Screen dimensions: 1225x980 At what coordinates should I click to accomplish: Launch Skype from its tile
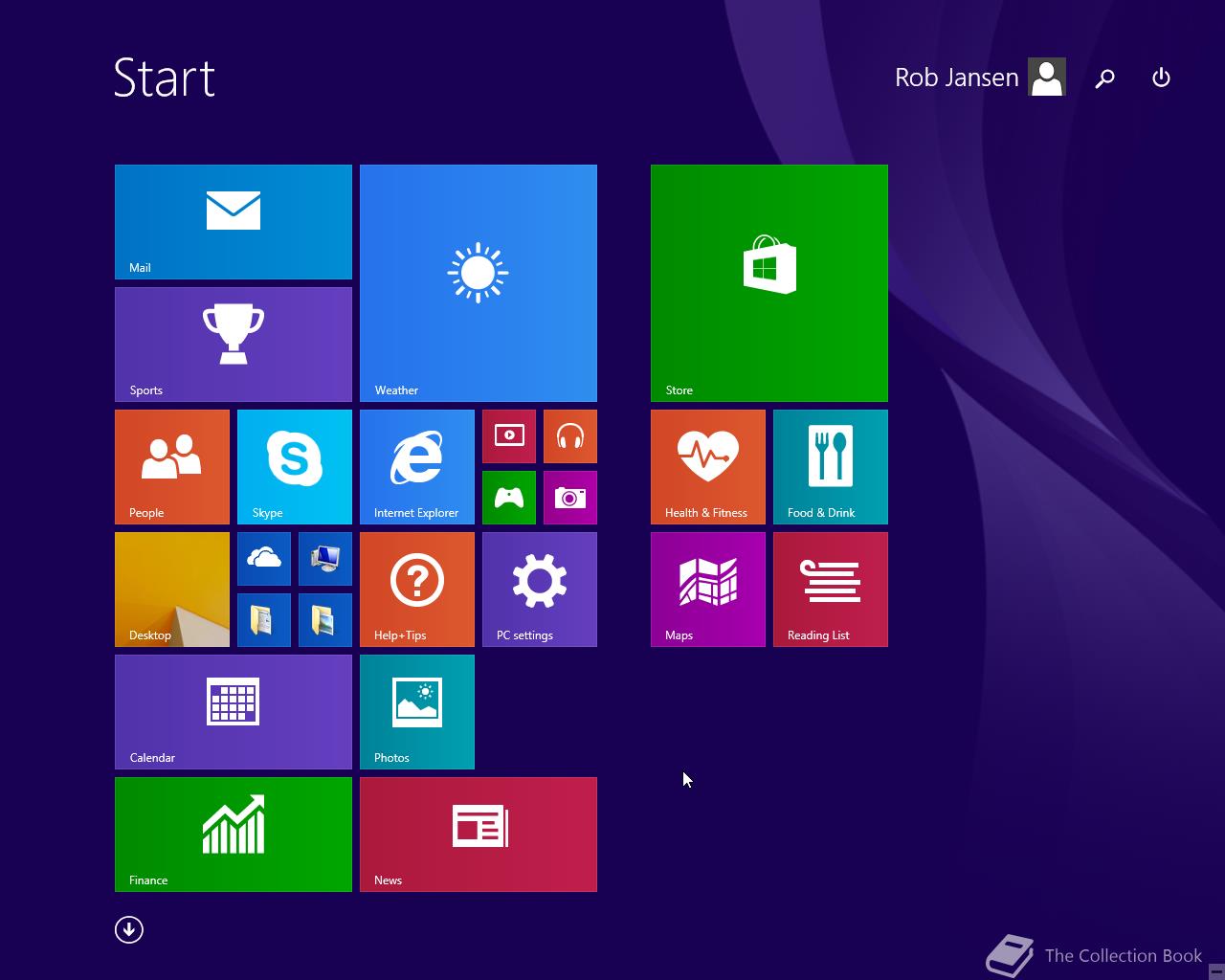(x=295, y=467)
